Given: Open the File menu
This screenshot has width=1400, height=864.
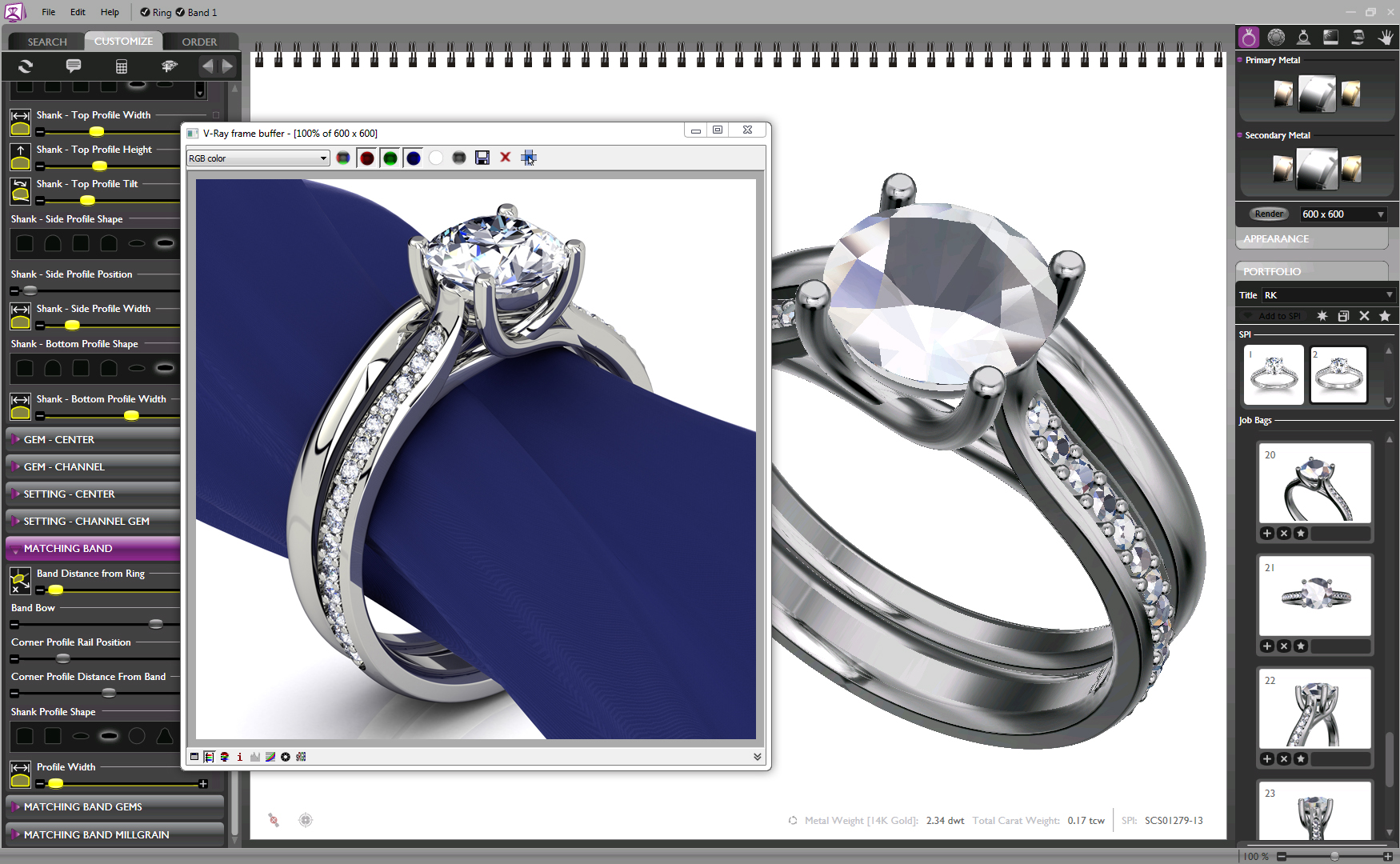Looking at the screenshot, I should click(49, 13).
